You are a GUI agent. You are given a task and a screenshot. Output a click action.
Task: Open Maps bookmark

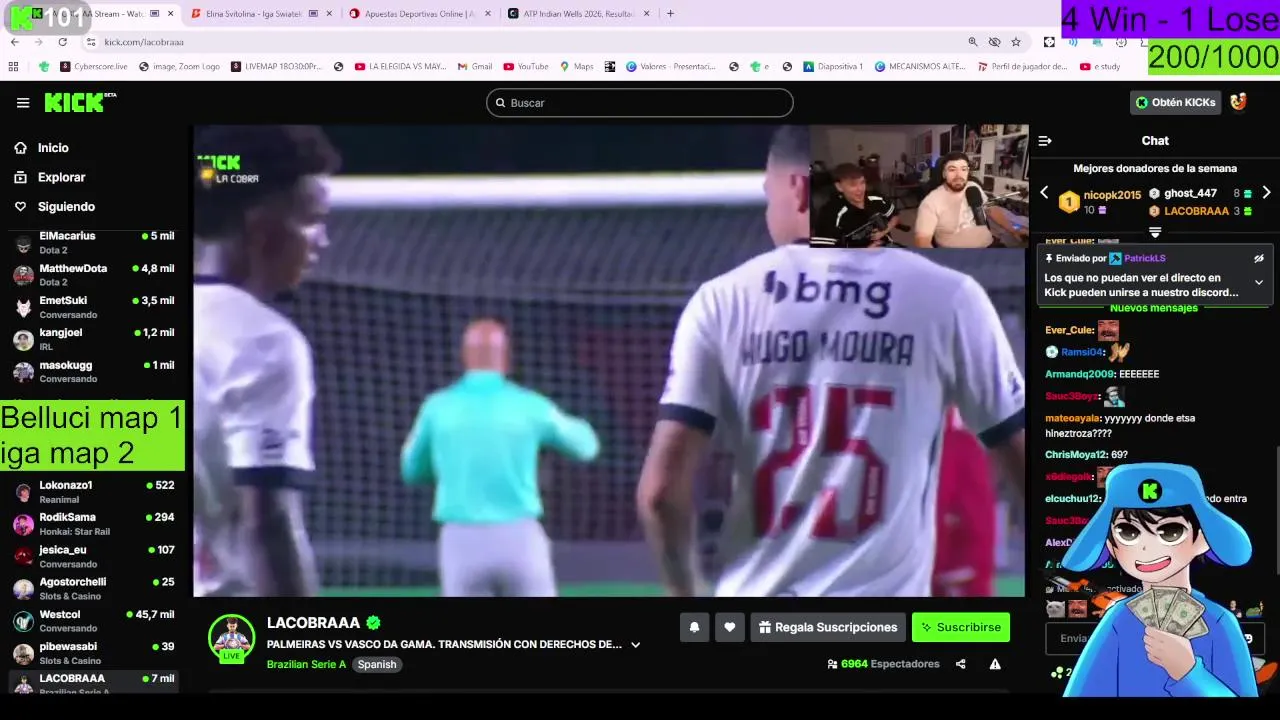coord(576,66)
